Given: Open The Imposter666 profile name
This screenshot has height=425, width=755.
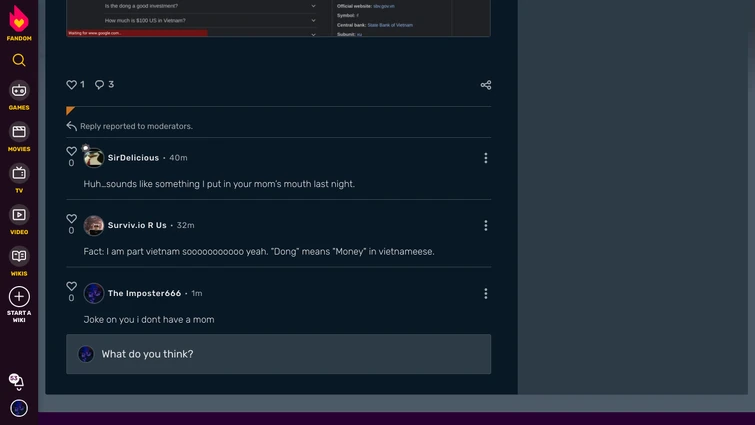Looking at the screenshot, I should 144,293.
